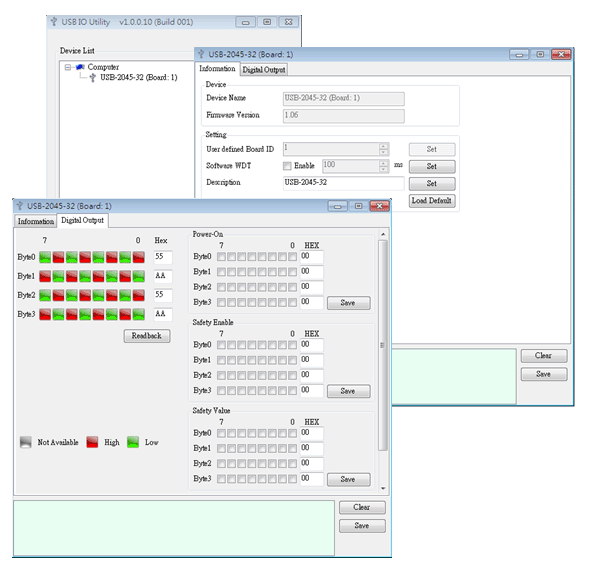Toggle the leftmost Byte3 red output indicator
The height and width of the screenshot is (569, 590).
[45, 315]
